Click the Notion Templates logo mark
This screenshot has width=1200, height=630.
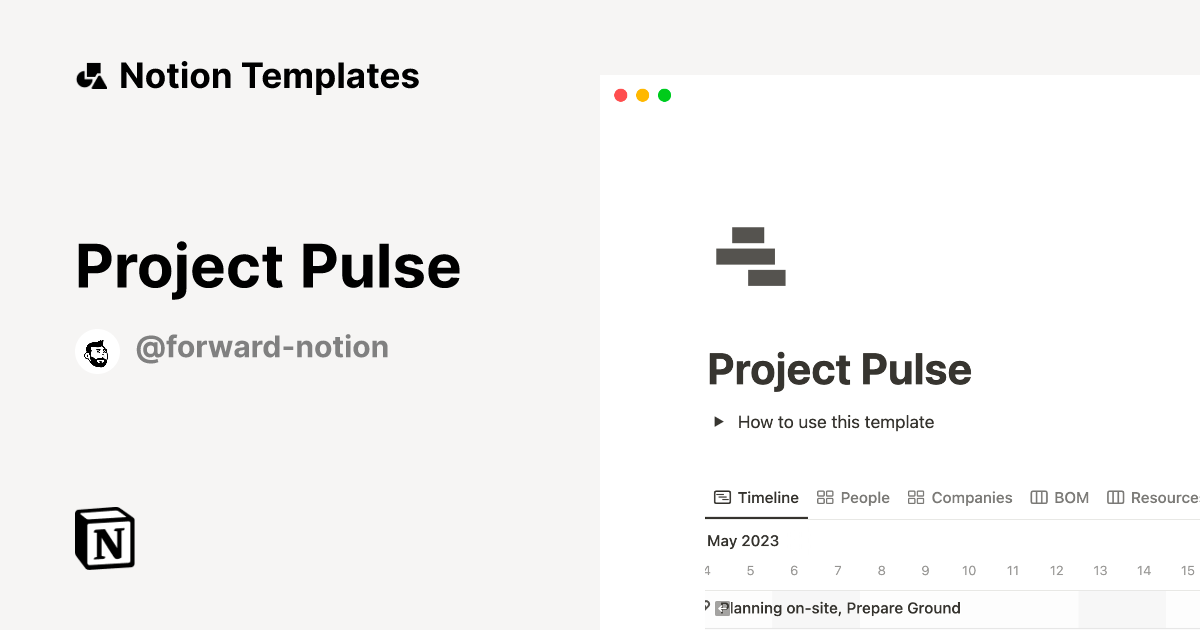pyautogui.click(x=91, y=75)
